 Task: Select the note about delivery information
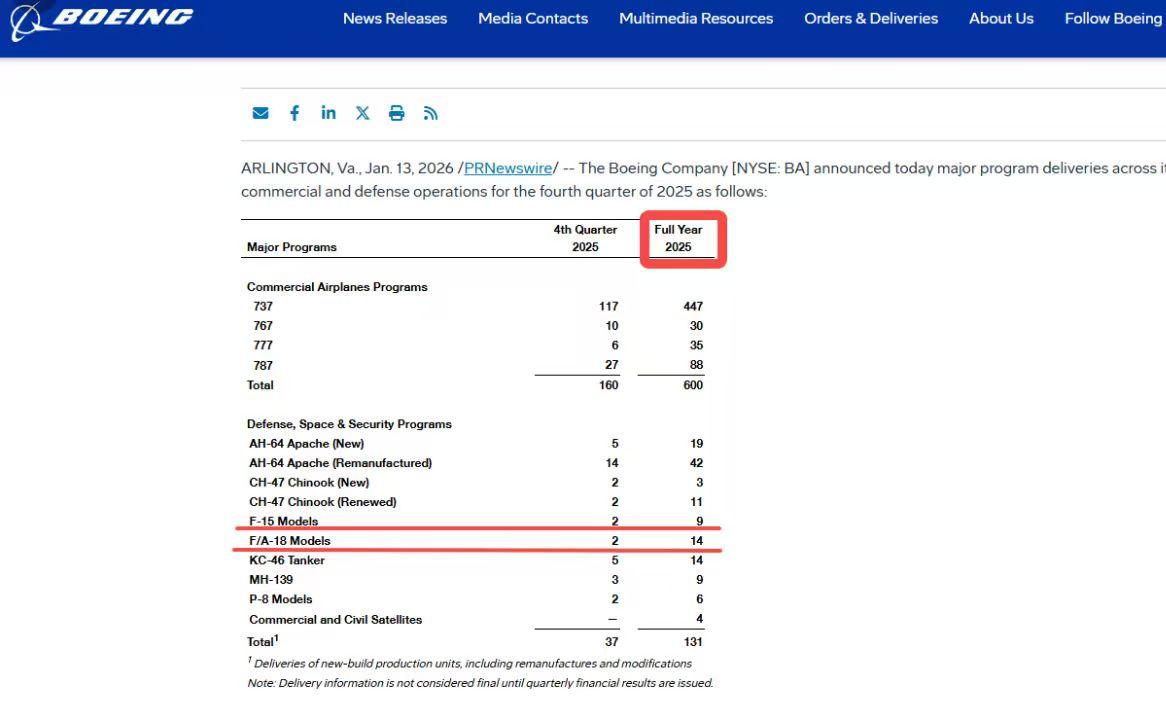click(480, 683)
